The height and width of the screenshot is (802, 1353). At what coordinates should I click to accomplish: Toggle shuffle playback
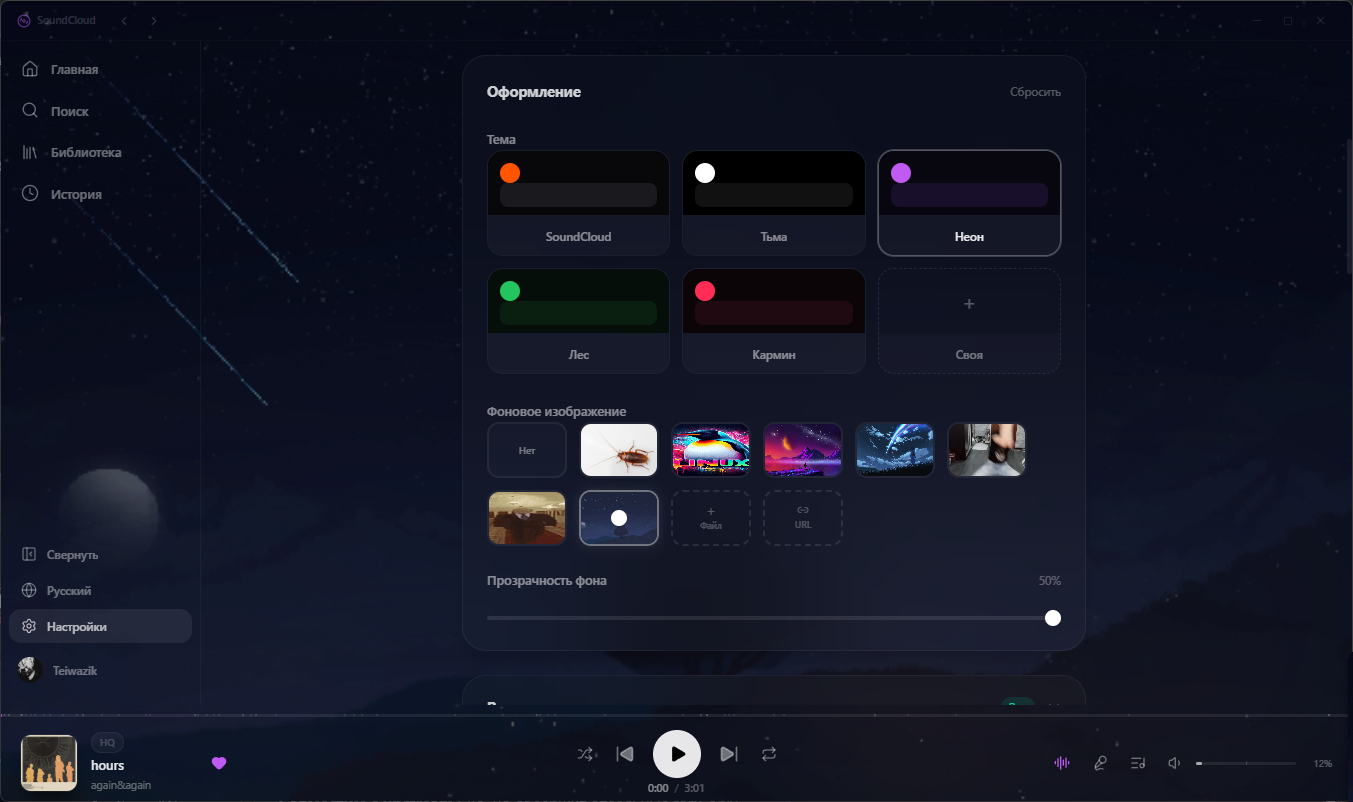(585, 754)
